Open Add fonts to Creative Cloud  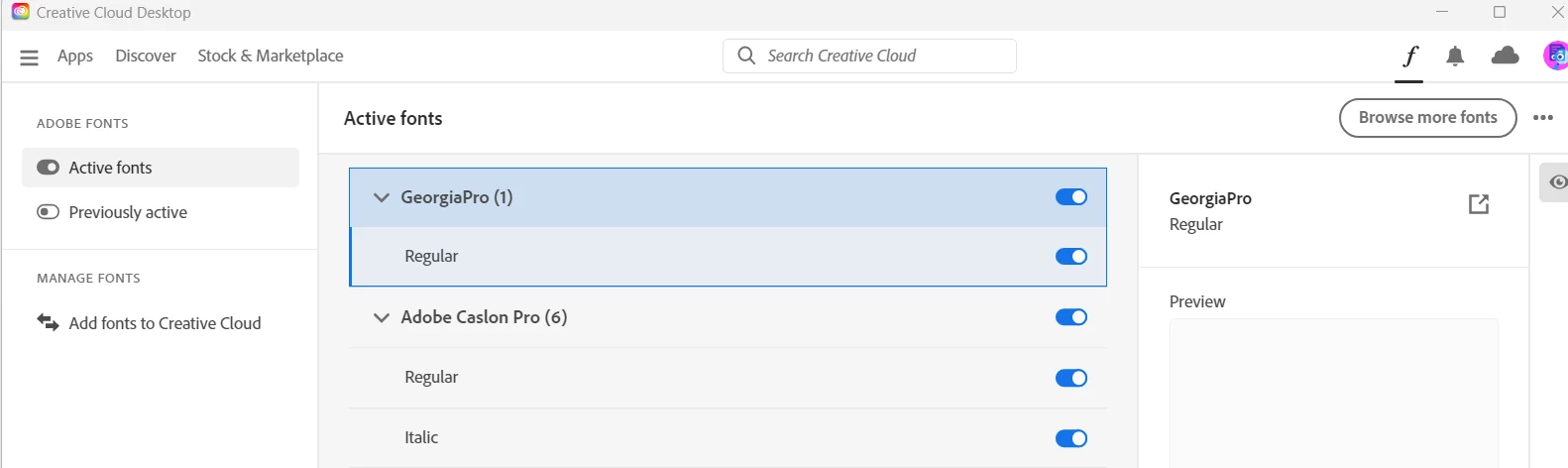[x=161, y=323]
